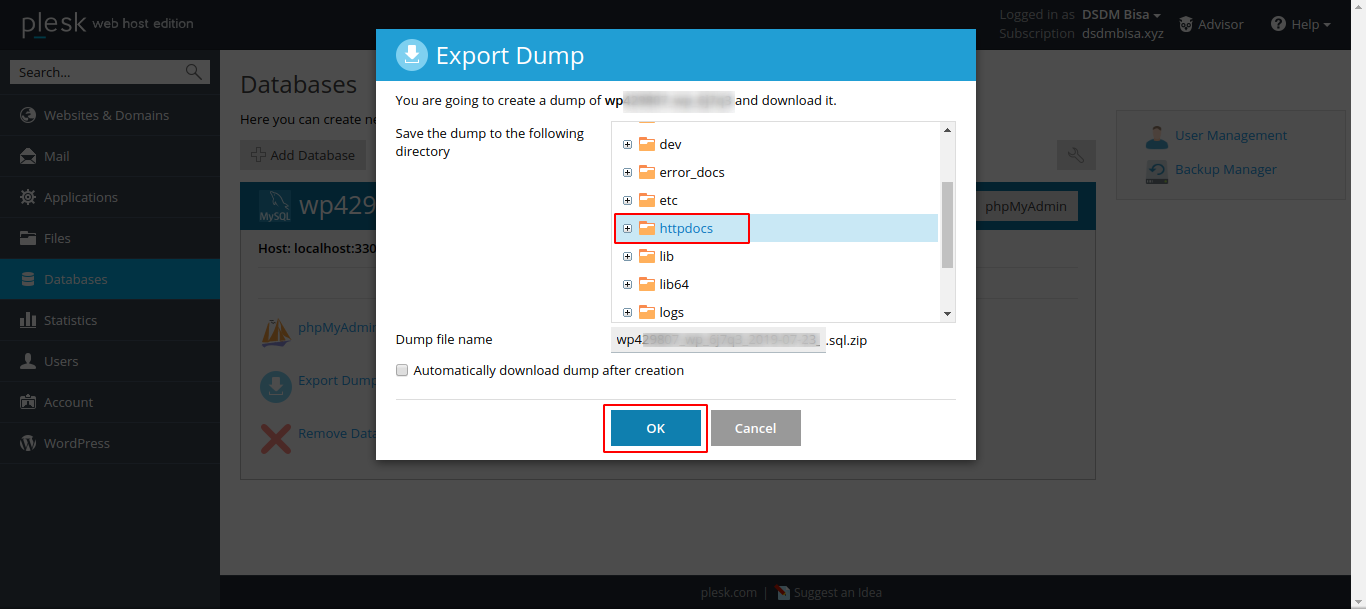Open Applications section in sidebar
The width and height of the screenshot is (1366, 609).
tap(110, 197)
